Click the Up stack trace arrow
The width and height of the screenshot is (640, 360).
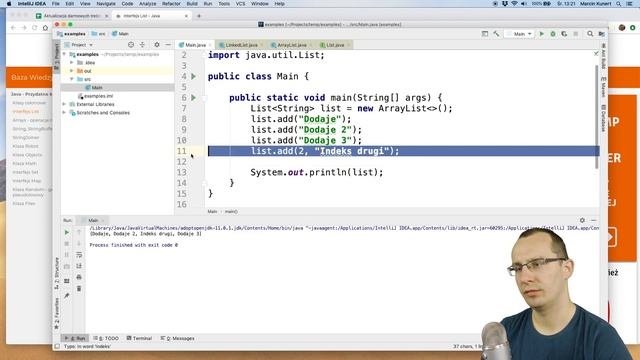point(79,232)
